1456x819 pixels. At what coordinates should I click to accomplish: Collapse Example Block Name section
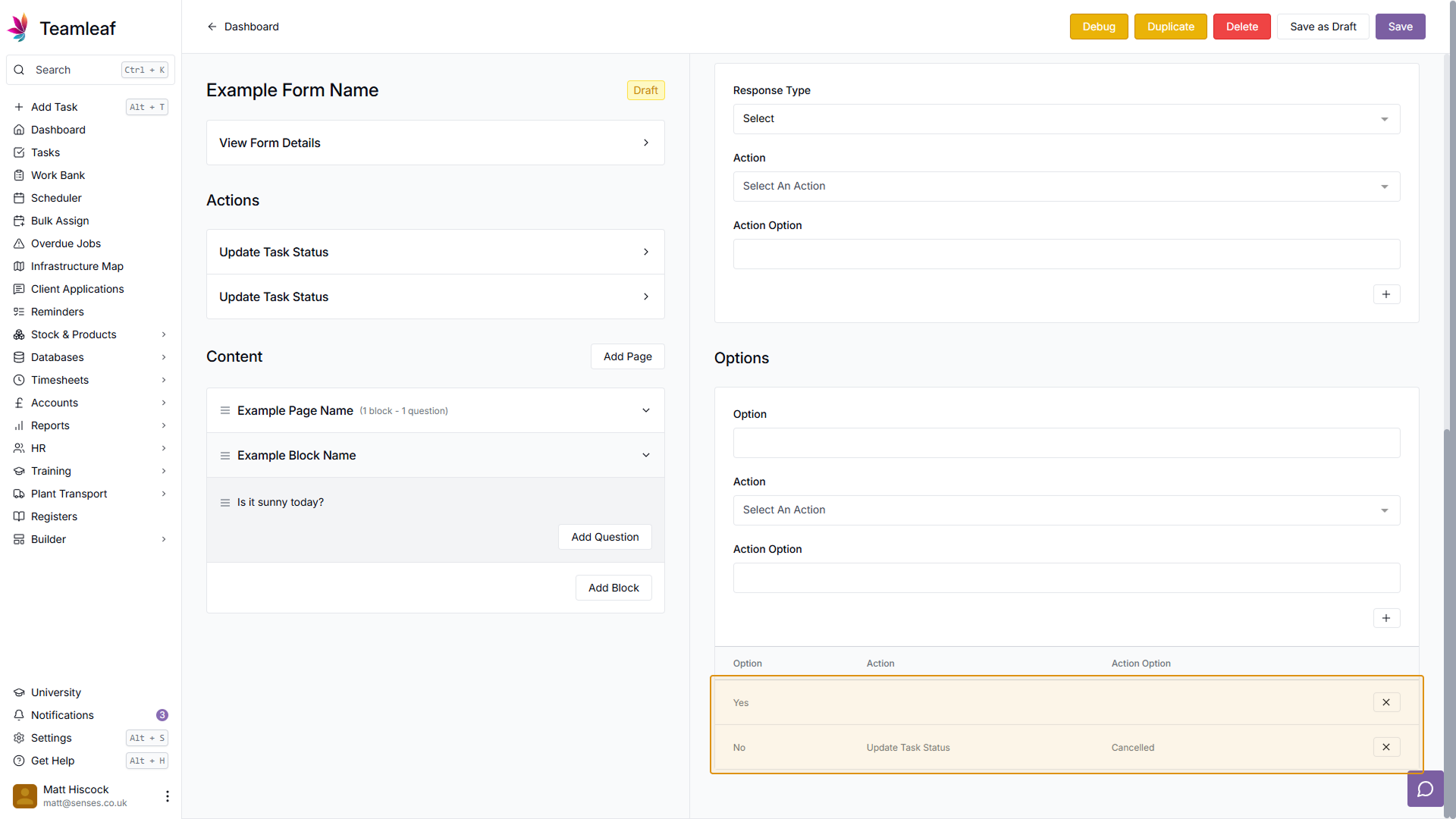645,455
